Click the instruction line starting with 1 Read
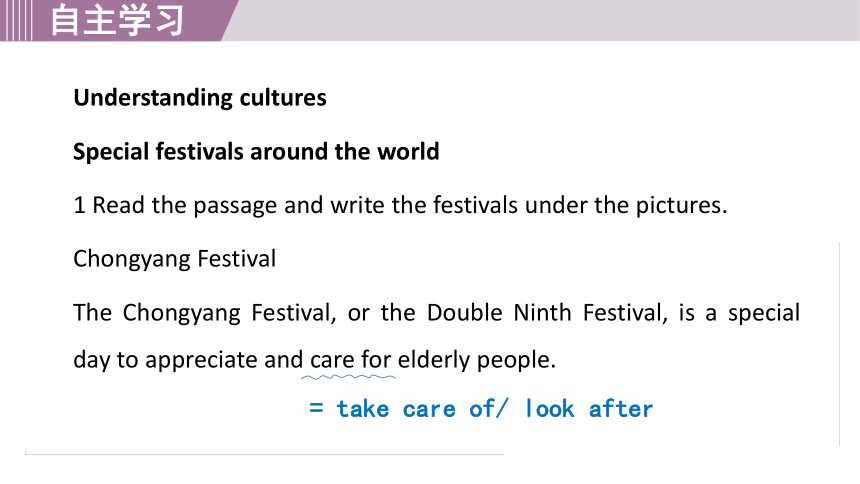The height and width of the screenshot is (484, 860). coord(400,205)
